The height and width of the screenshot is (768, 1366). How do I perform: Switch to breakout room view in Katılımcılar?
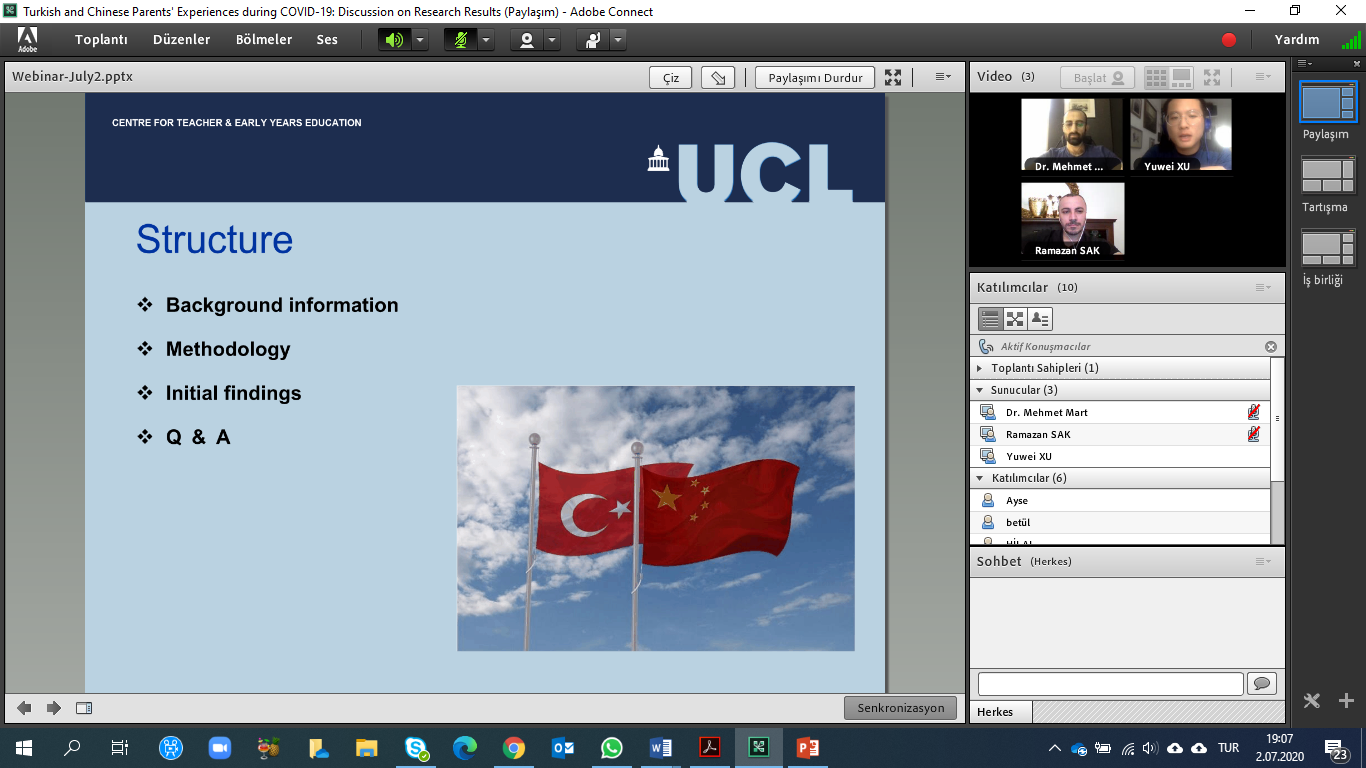1015,319
